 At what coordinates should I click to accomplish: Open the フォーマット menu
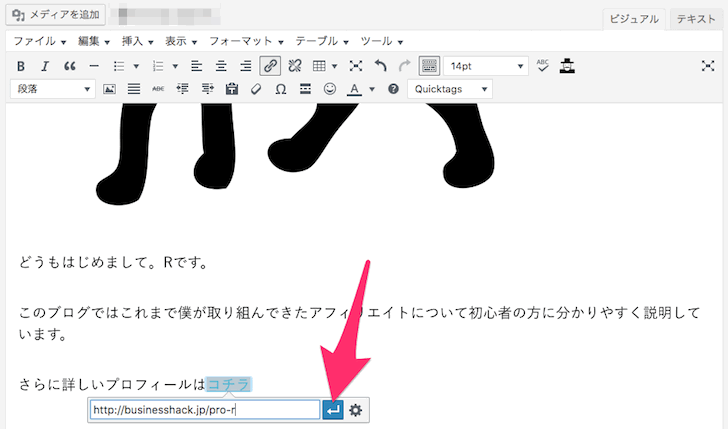tap(246, 41)
